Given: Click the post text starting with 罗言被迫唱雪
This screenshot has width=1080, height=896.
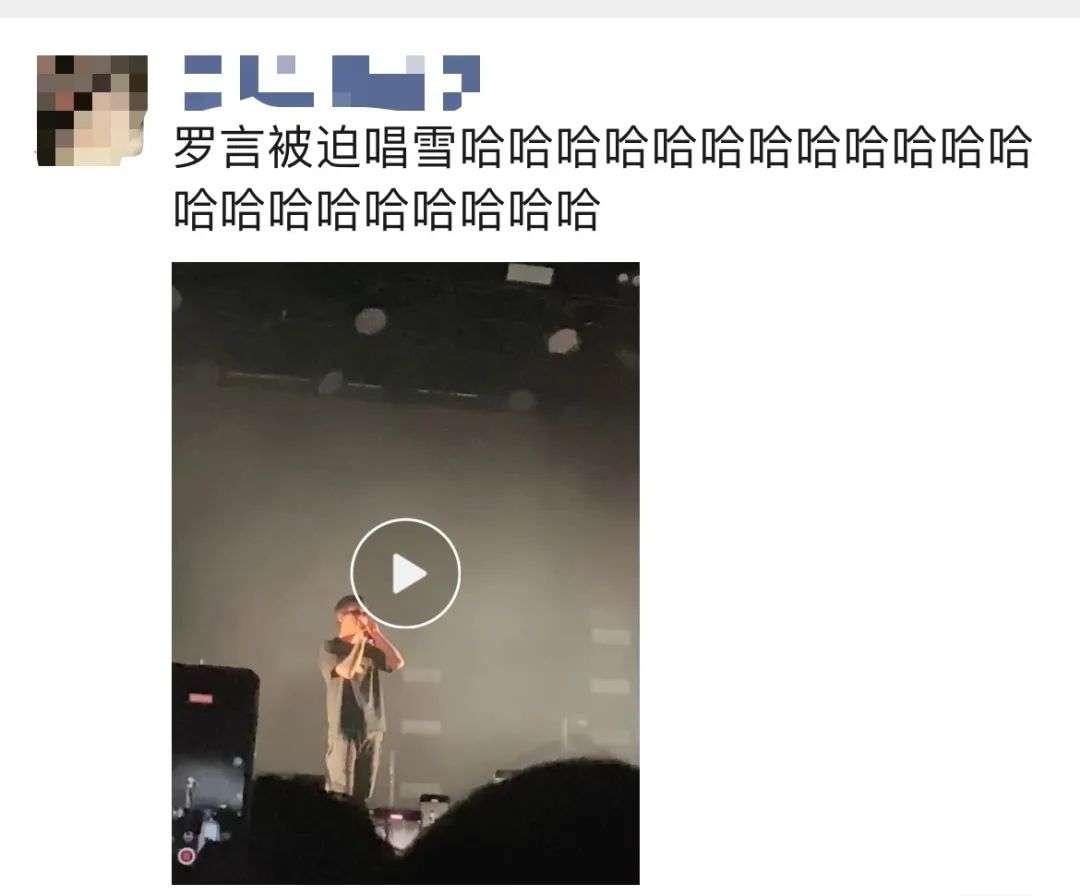Looking at the screenshot, I should point(601,178).
